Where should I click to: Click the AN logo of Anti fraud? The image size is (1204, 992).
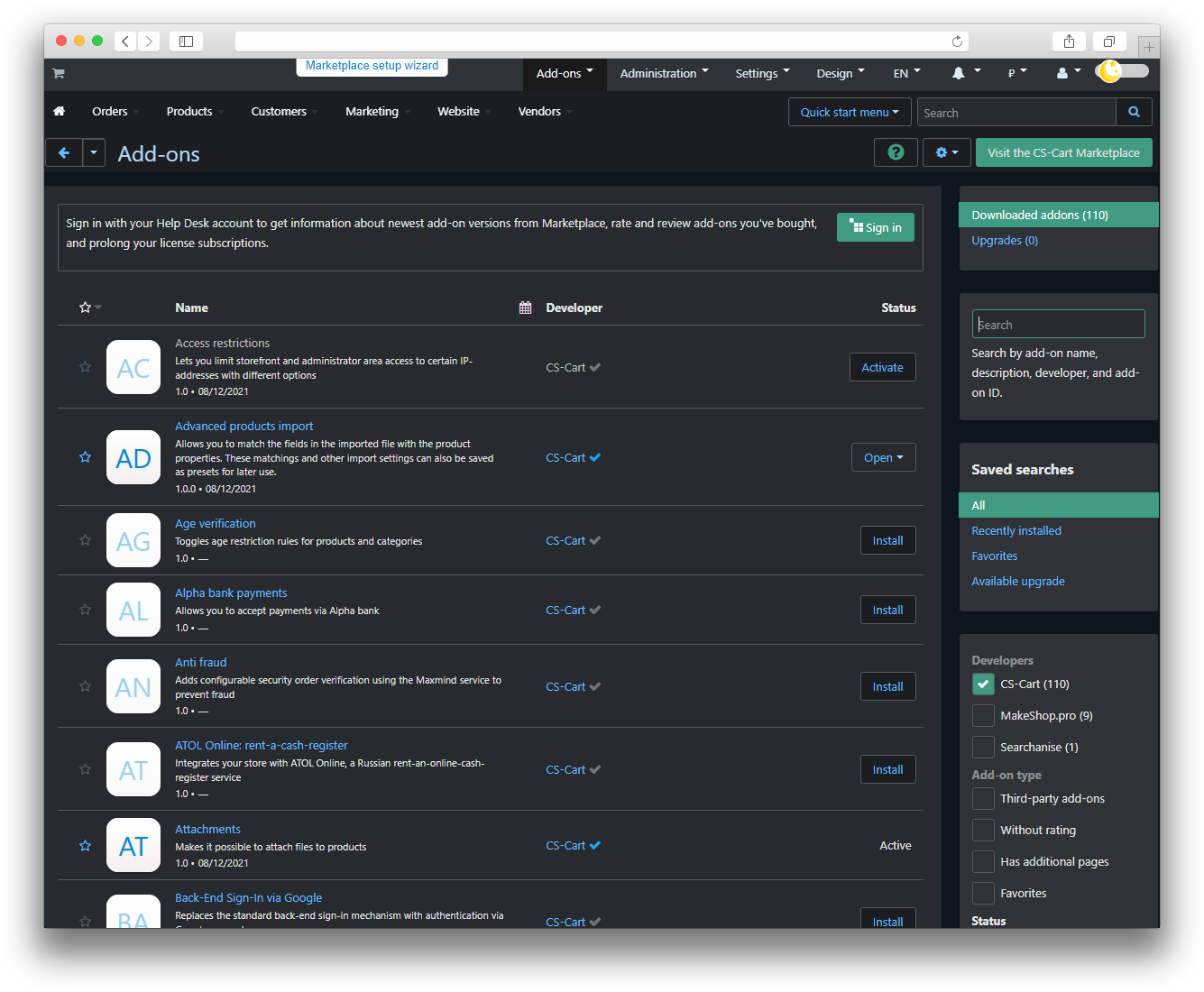click(133, 686)
